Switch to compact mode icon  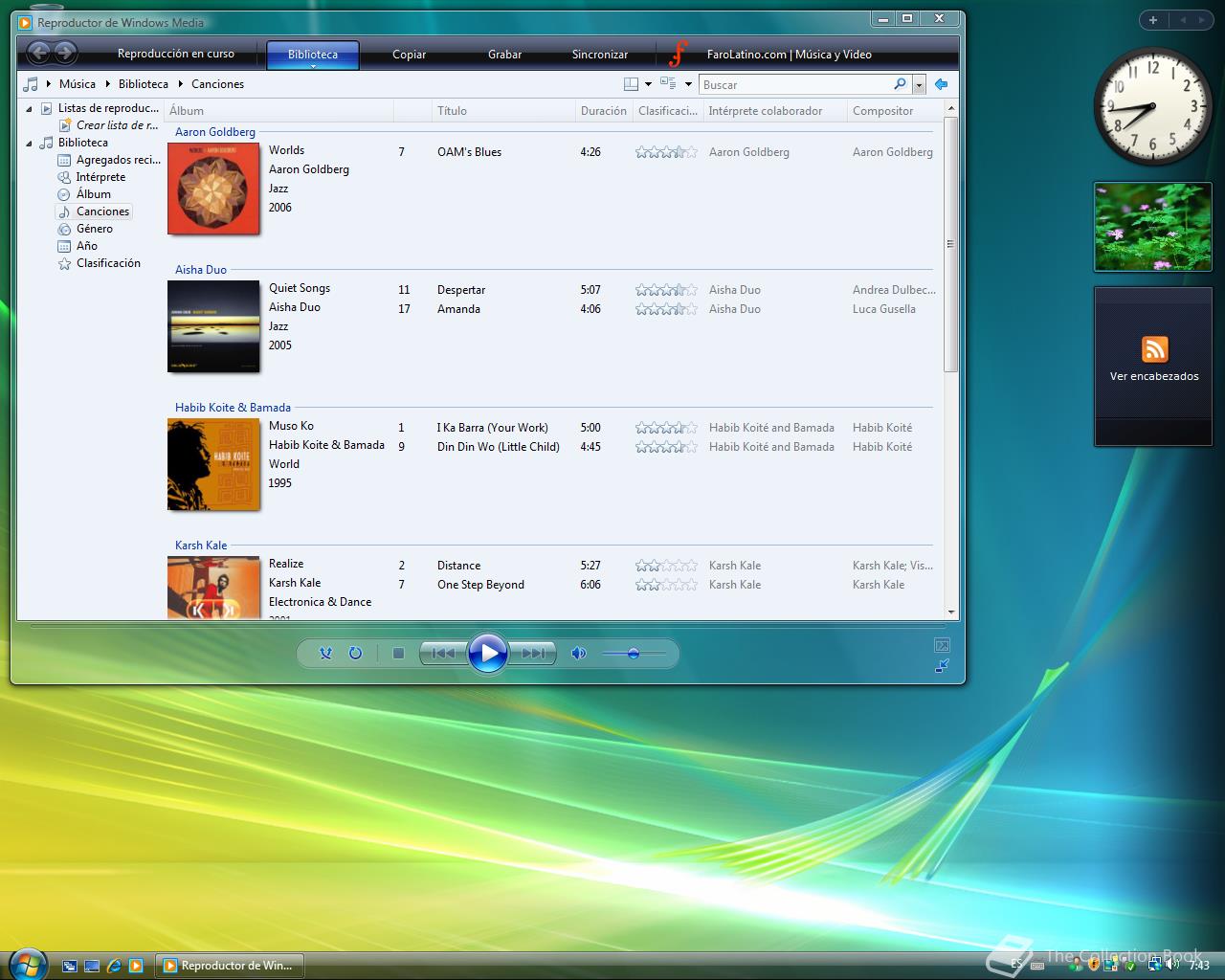click(942, 666)
